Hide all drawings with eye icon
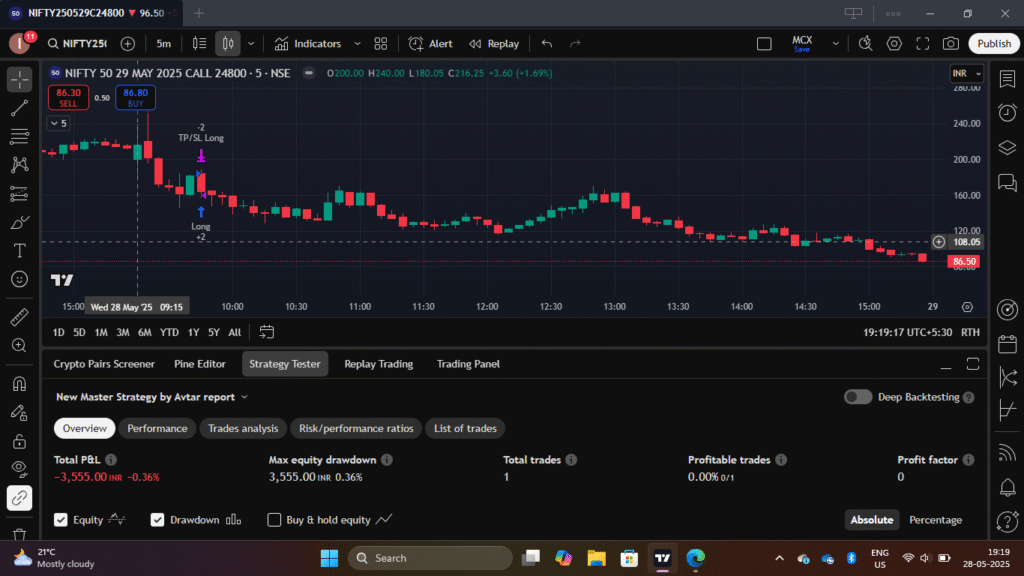The image size is (1024, 576). (x=20, y=469)
